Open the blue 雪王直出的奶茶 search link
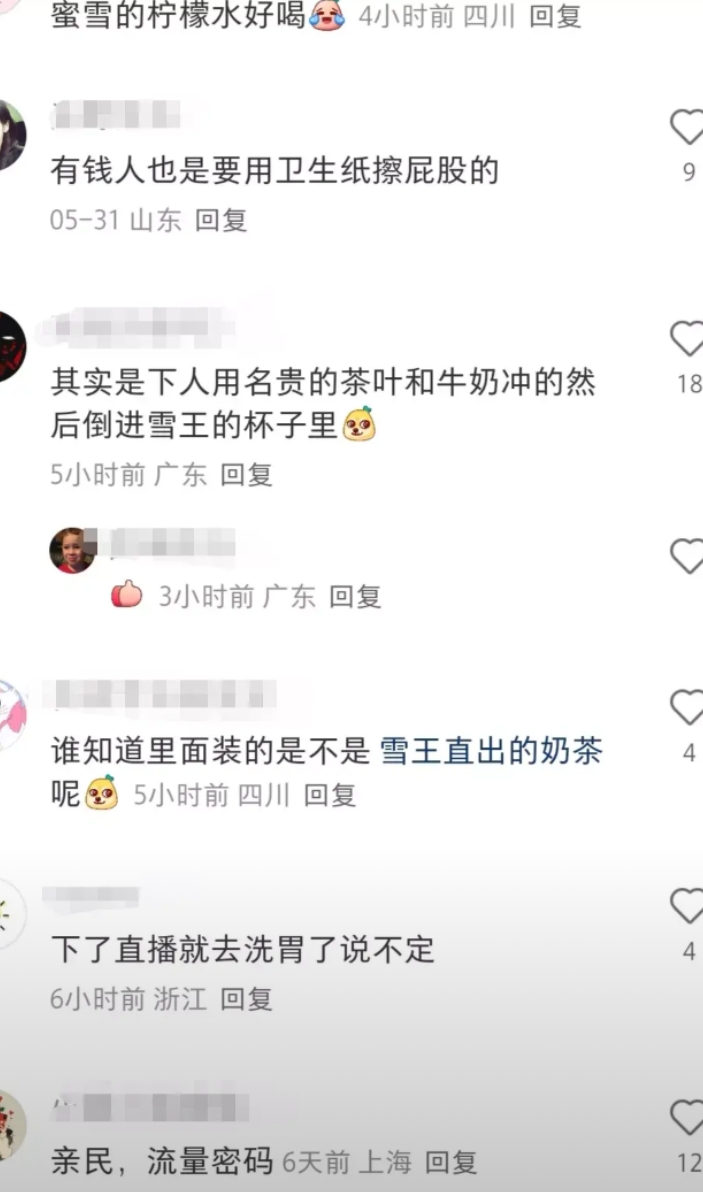Screen dimensions: 703x1192 point(490,751)
